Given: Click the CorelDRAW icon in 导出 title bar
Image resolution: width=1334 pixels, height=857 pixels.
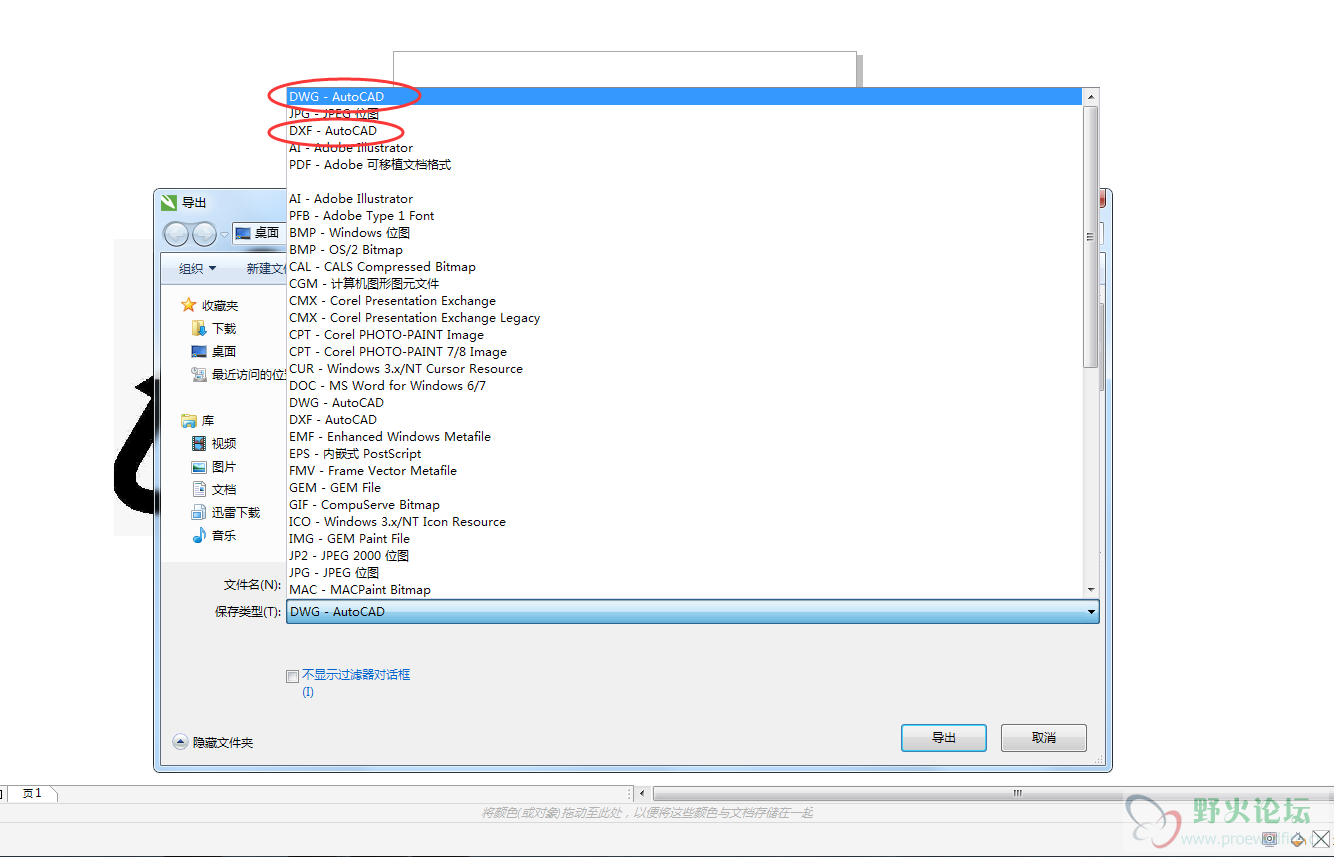Looking at the screenshot, I should pos(169,202).
